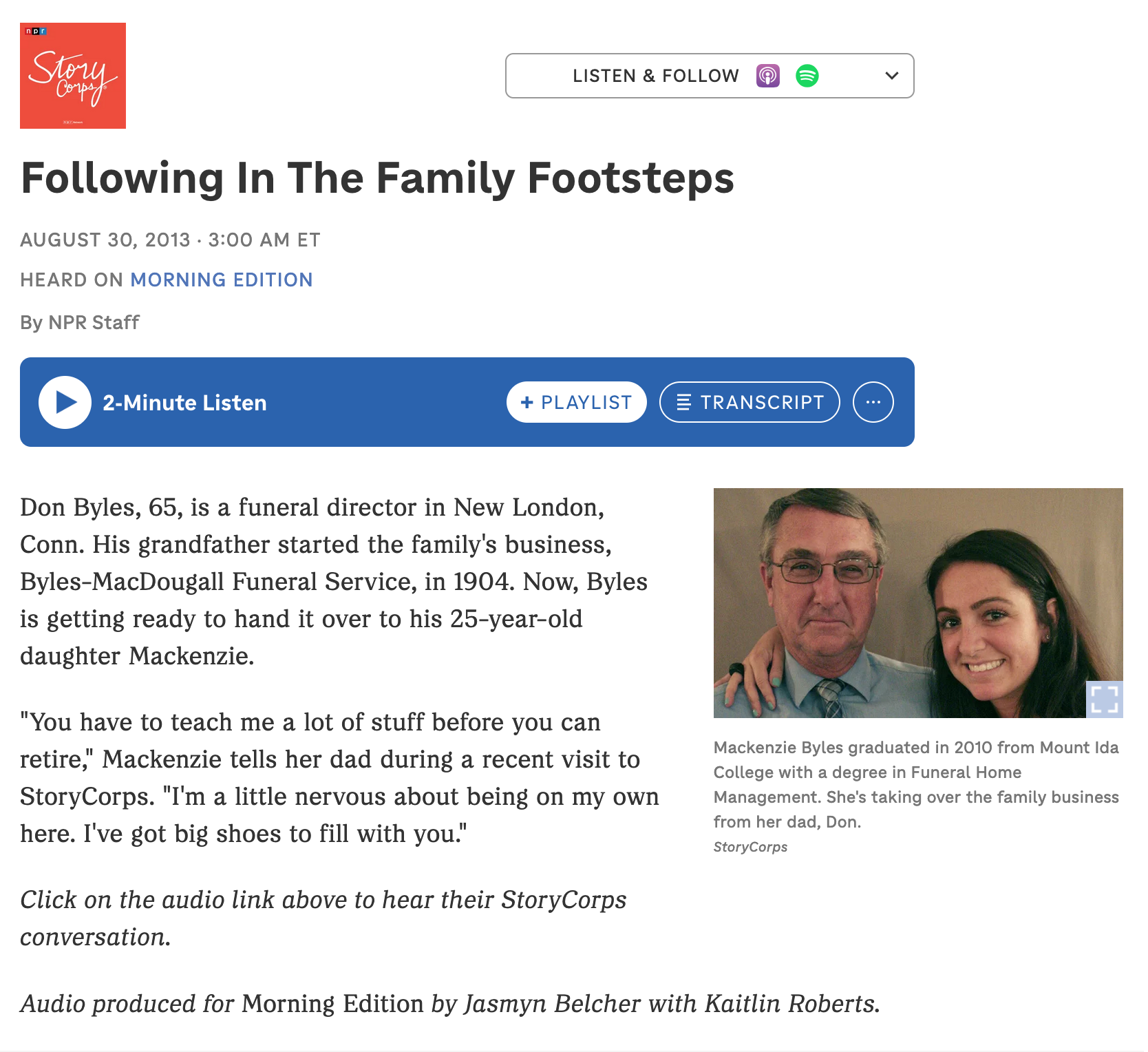Open the StoryCorps podcast logo tile
This screenshot has height=1052, width=1148.
73,76
